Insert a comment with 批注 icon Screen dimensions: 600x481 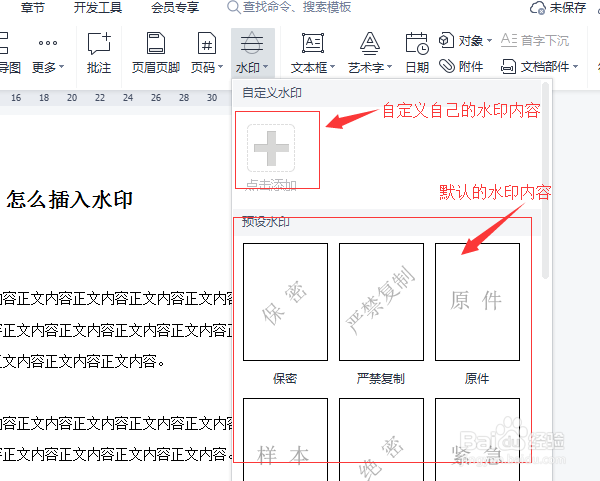99,43
